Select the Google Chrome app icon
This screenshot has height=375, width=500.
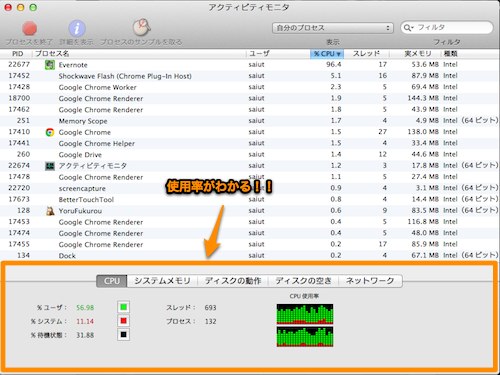pos(50,132)
